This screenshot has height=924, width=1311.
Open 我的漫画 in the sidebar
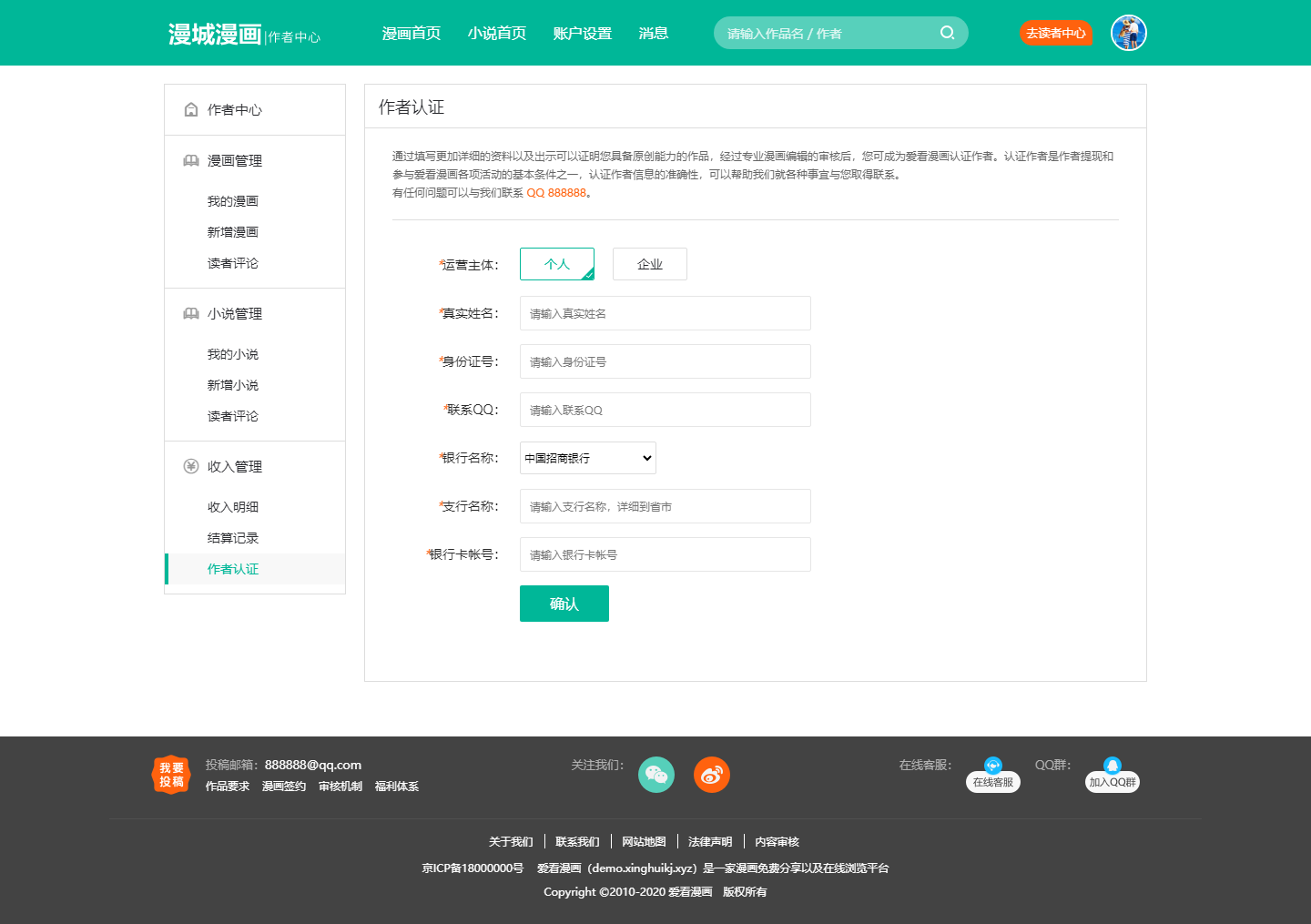pos(233,201)
